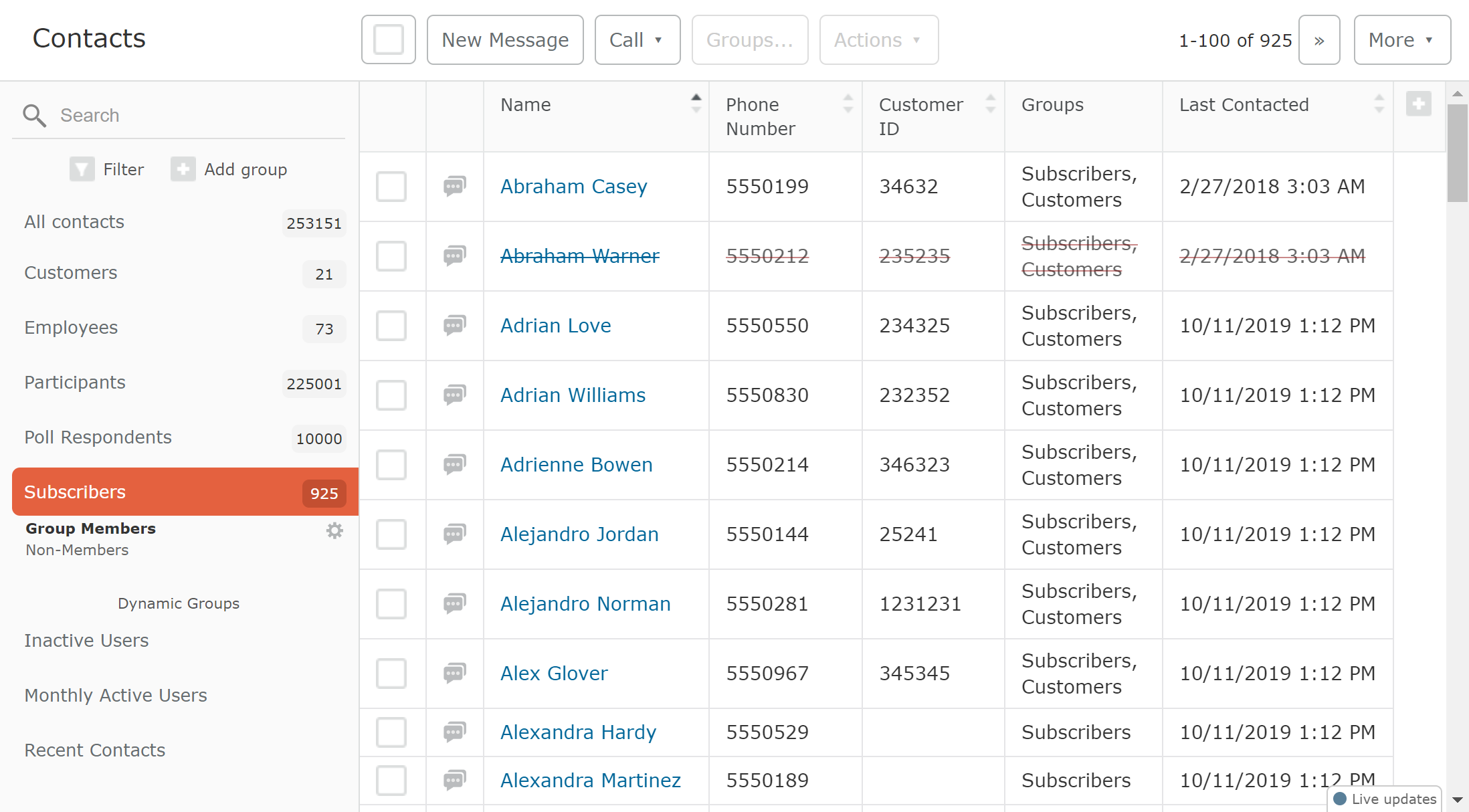
Task: Open the Groups... selector
Action: (750, 40)
